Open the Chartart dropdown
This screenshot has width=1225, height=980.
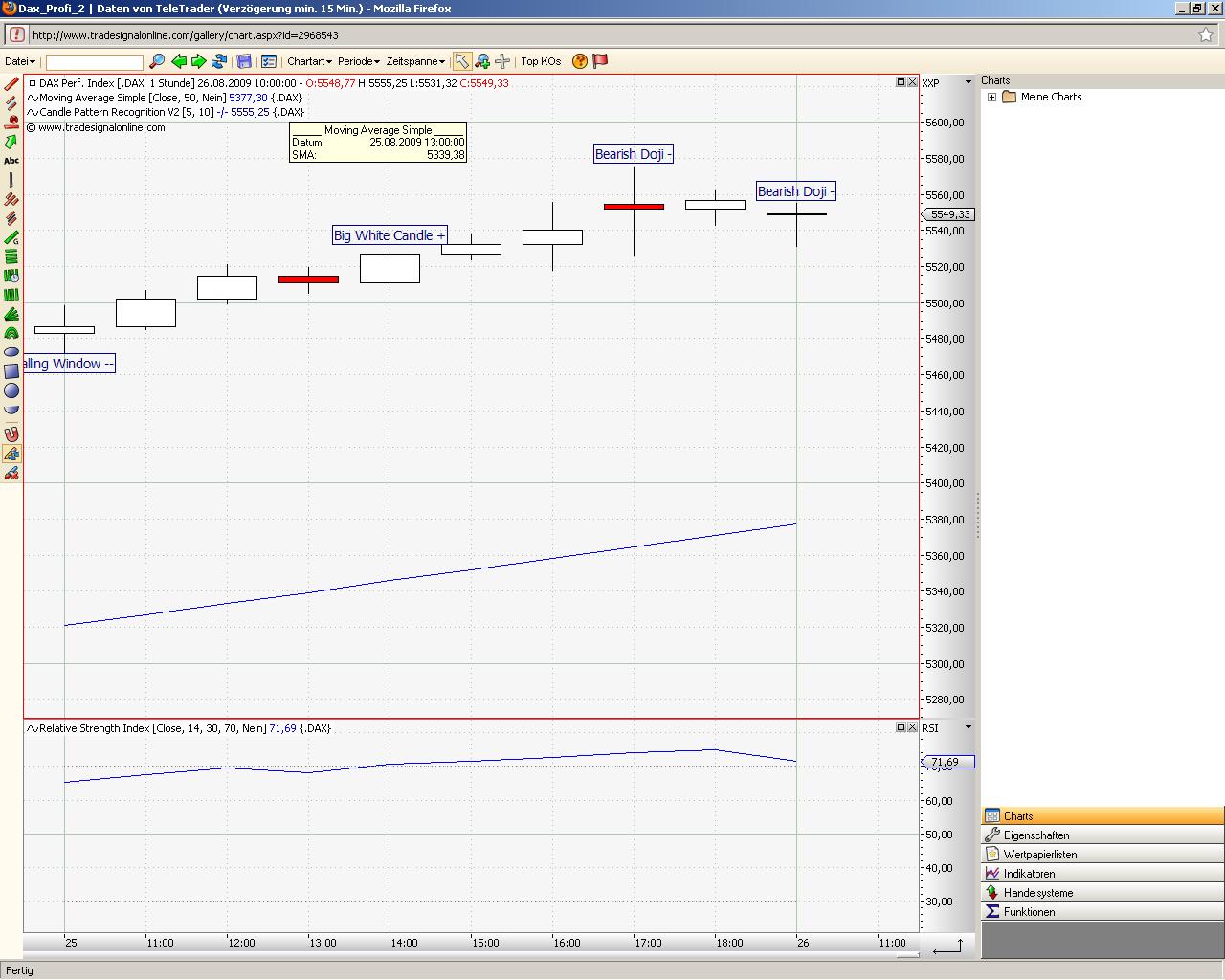pyautogui.click(x=309, y=61)
